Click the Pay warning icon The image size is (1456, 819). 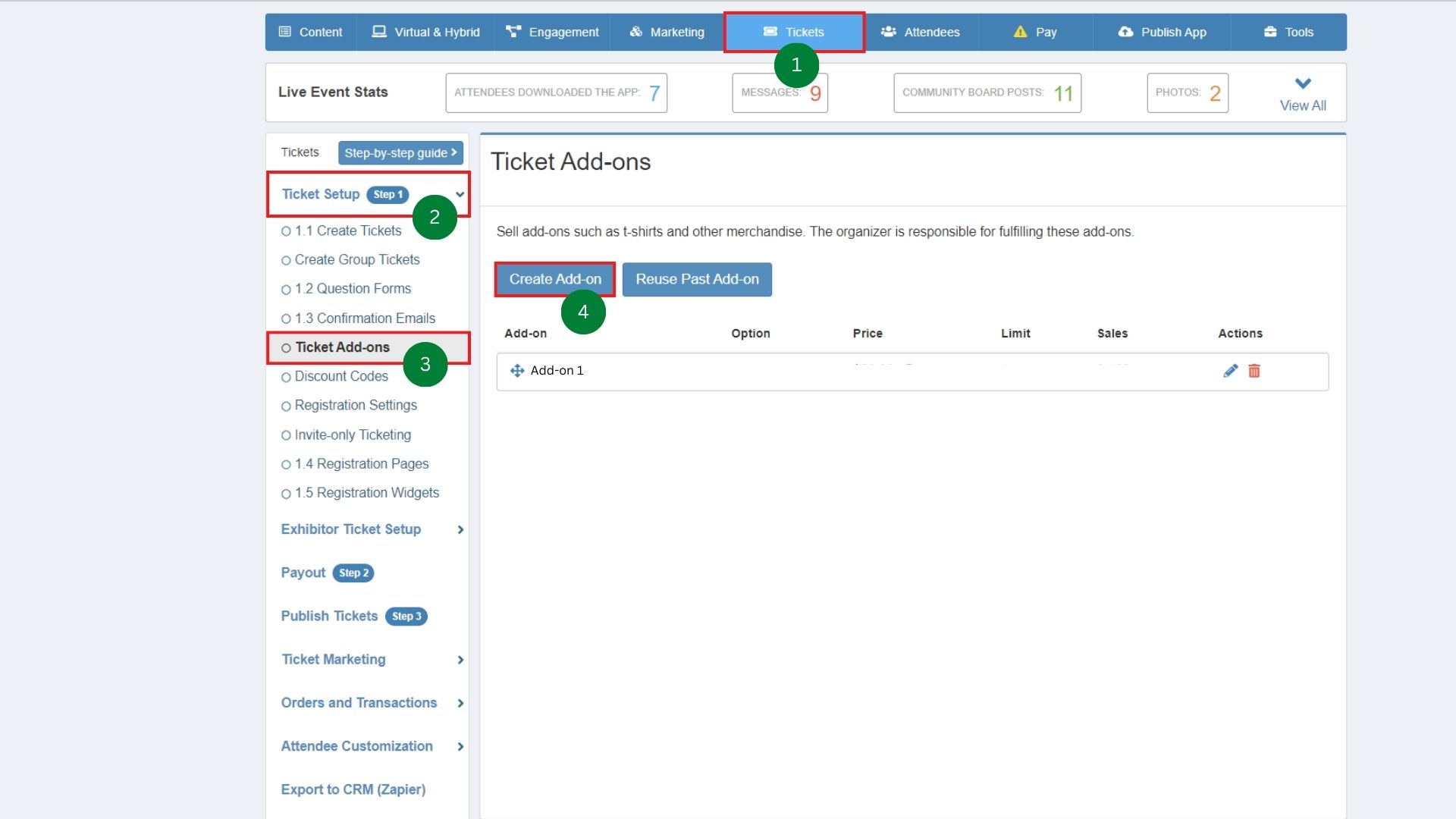click(x=1020, y=32)
